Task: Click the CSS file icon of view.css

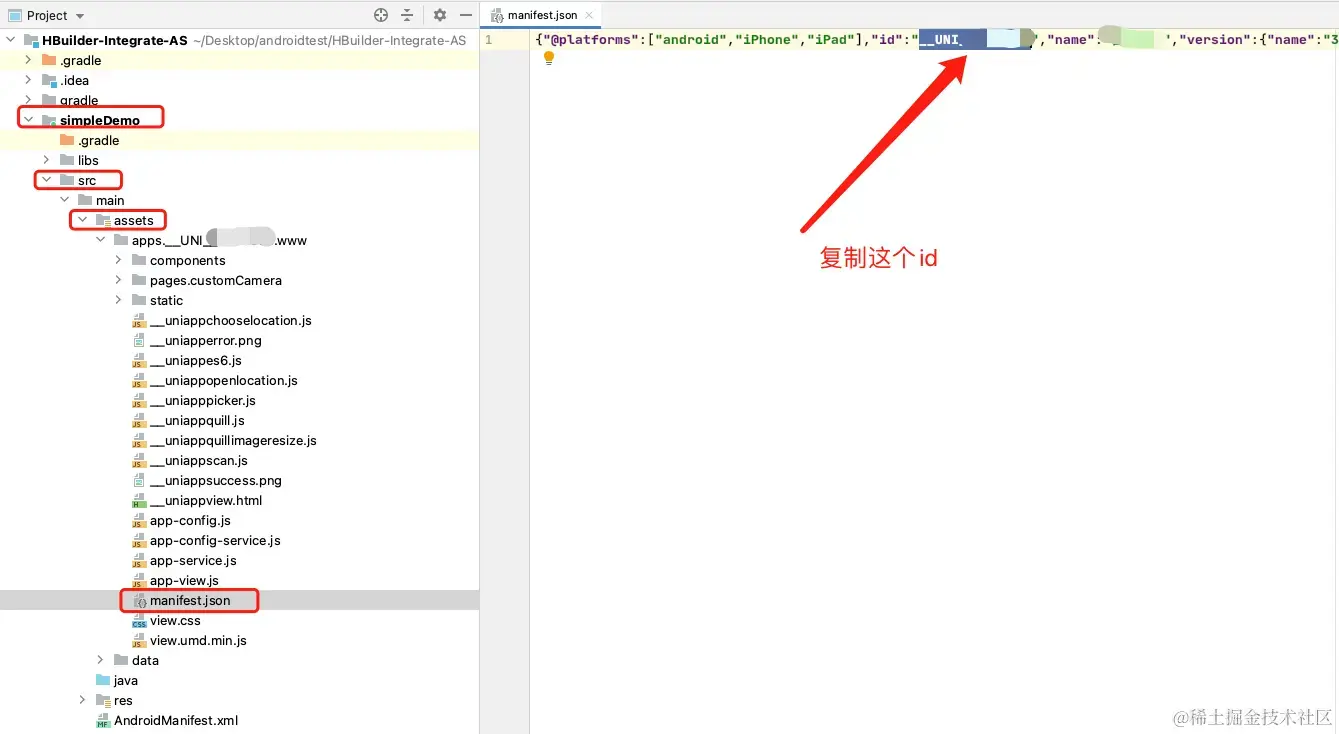Action: [139, 621]
